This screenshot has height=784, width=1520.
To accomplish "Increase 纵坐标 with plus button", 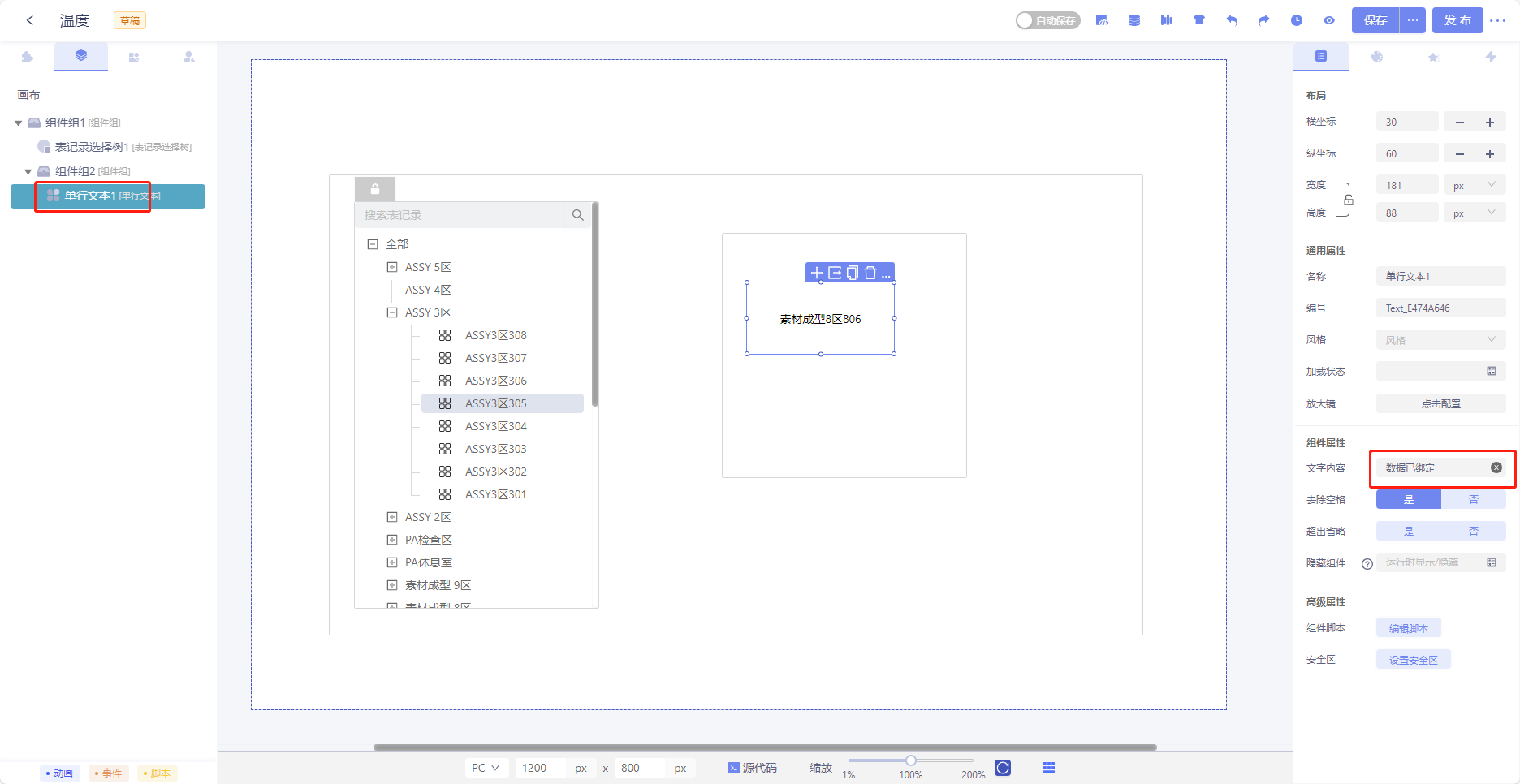I will 1490,154.
